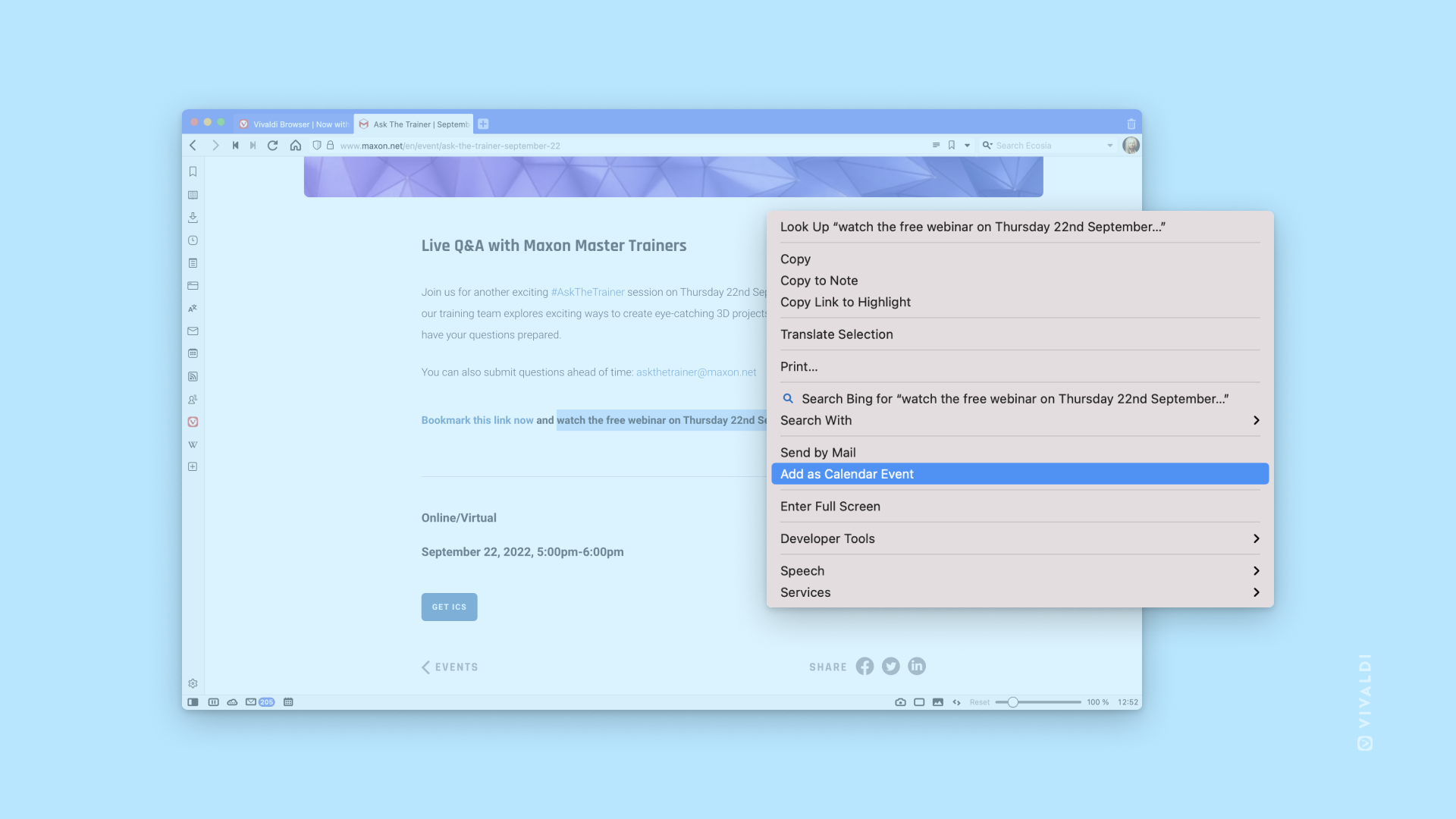This screenshot has width=1456, height=819.
Task: Expand the Search With submenu
Action: 1020,420
